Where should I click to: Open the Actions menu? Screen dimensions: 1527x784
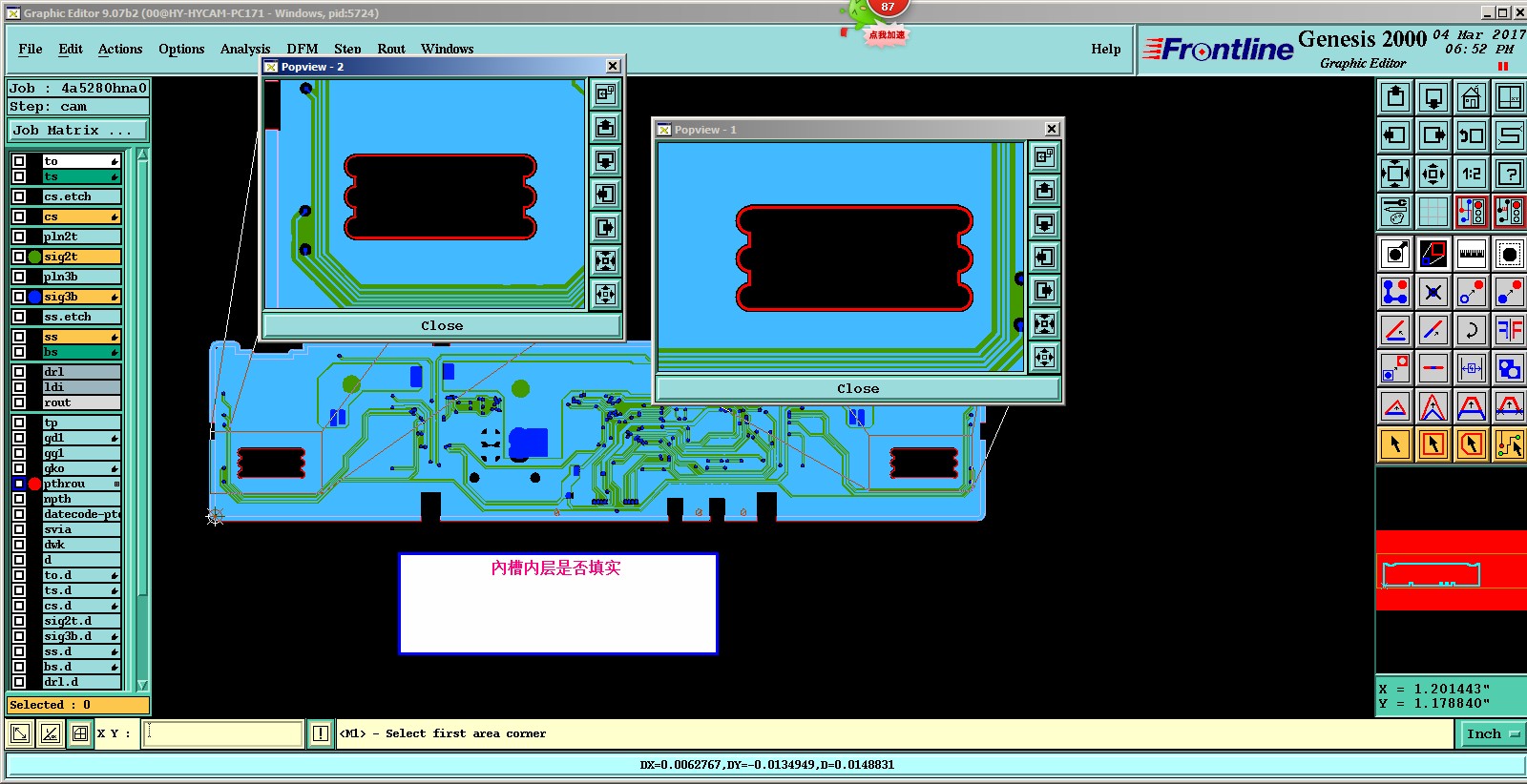pos(120,49)
